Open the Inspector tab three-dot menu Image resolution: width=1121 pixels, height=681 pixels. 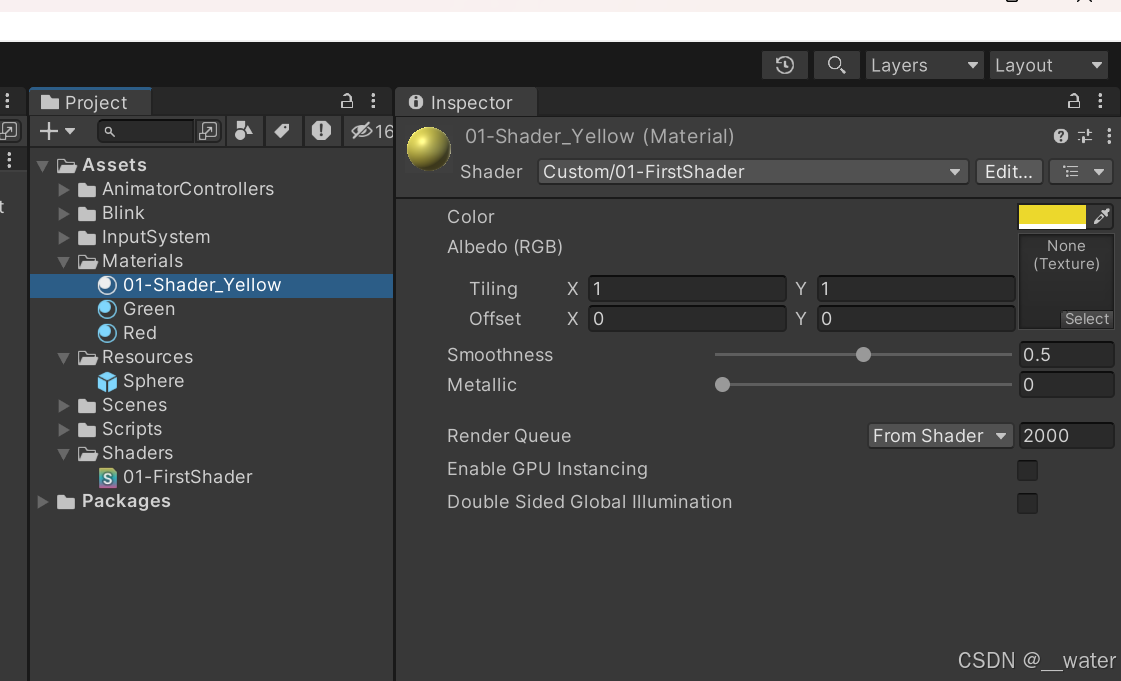(1100, 101)
